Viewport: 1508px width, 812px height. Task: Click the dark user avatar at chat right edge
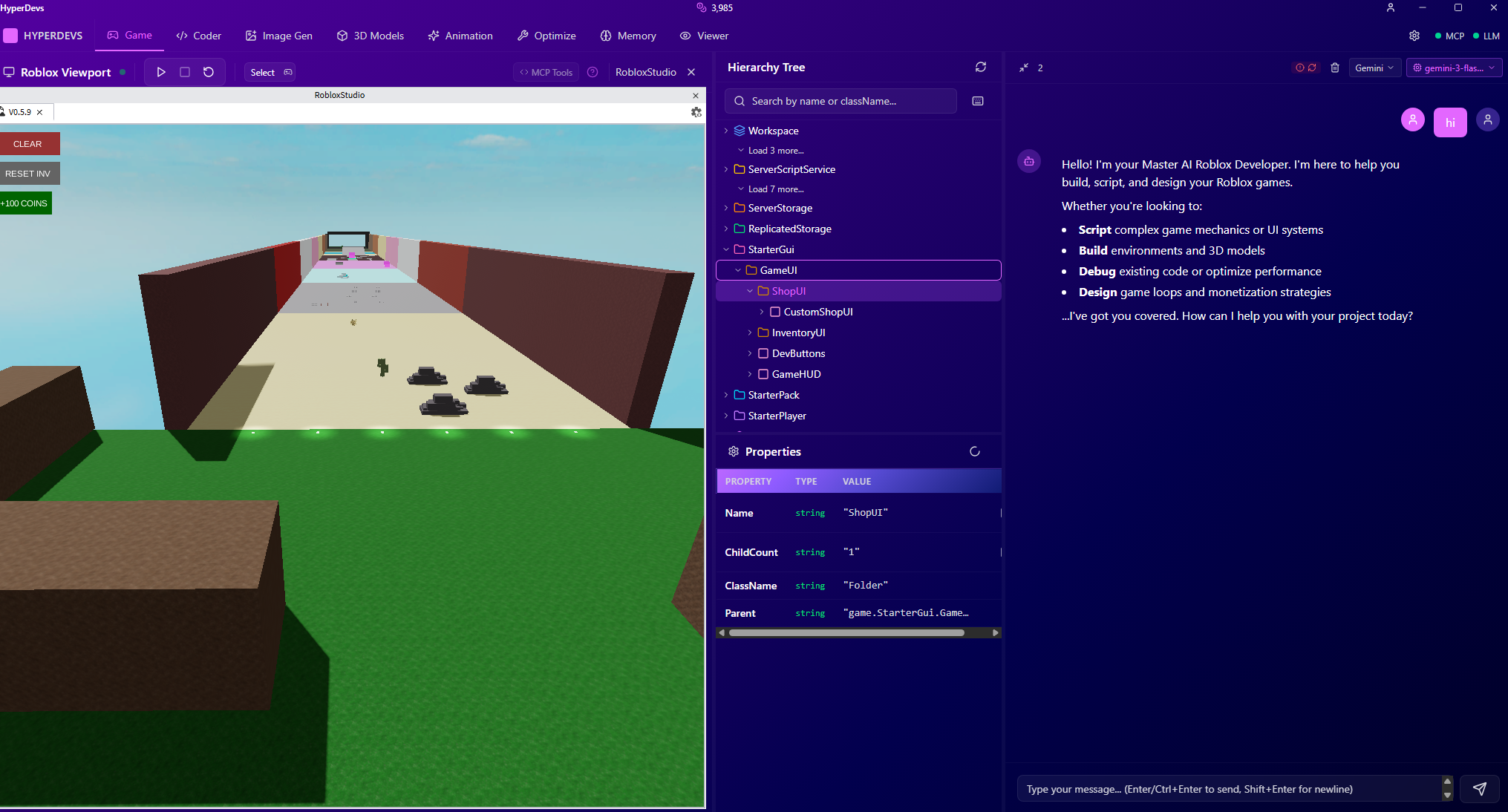coord(1488,119)
